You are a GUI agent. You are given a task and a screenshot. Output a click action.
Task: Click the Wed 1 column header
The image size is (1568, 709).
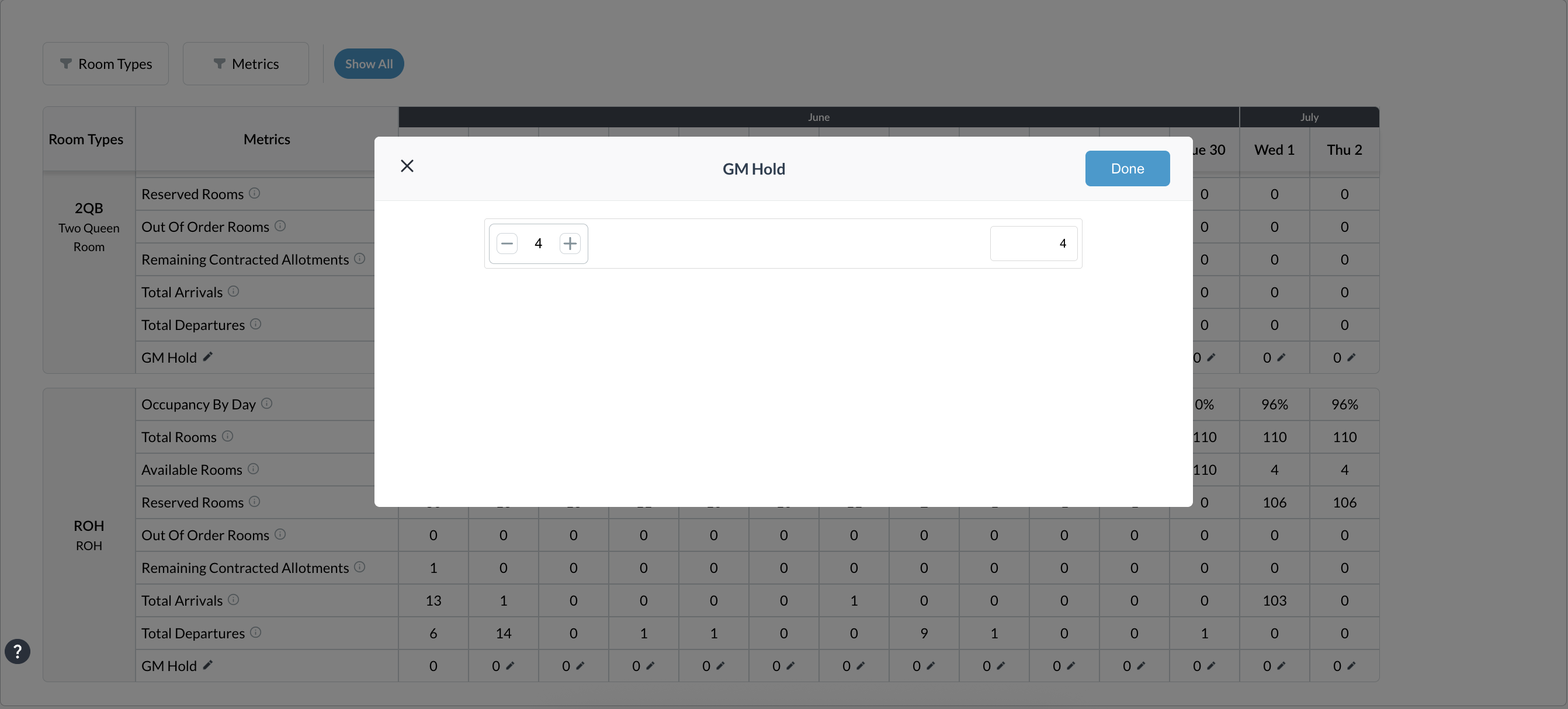point(1274,150)
